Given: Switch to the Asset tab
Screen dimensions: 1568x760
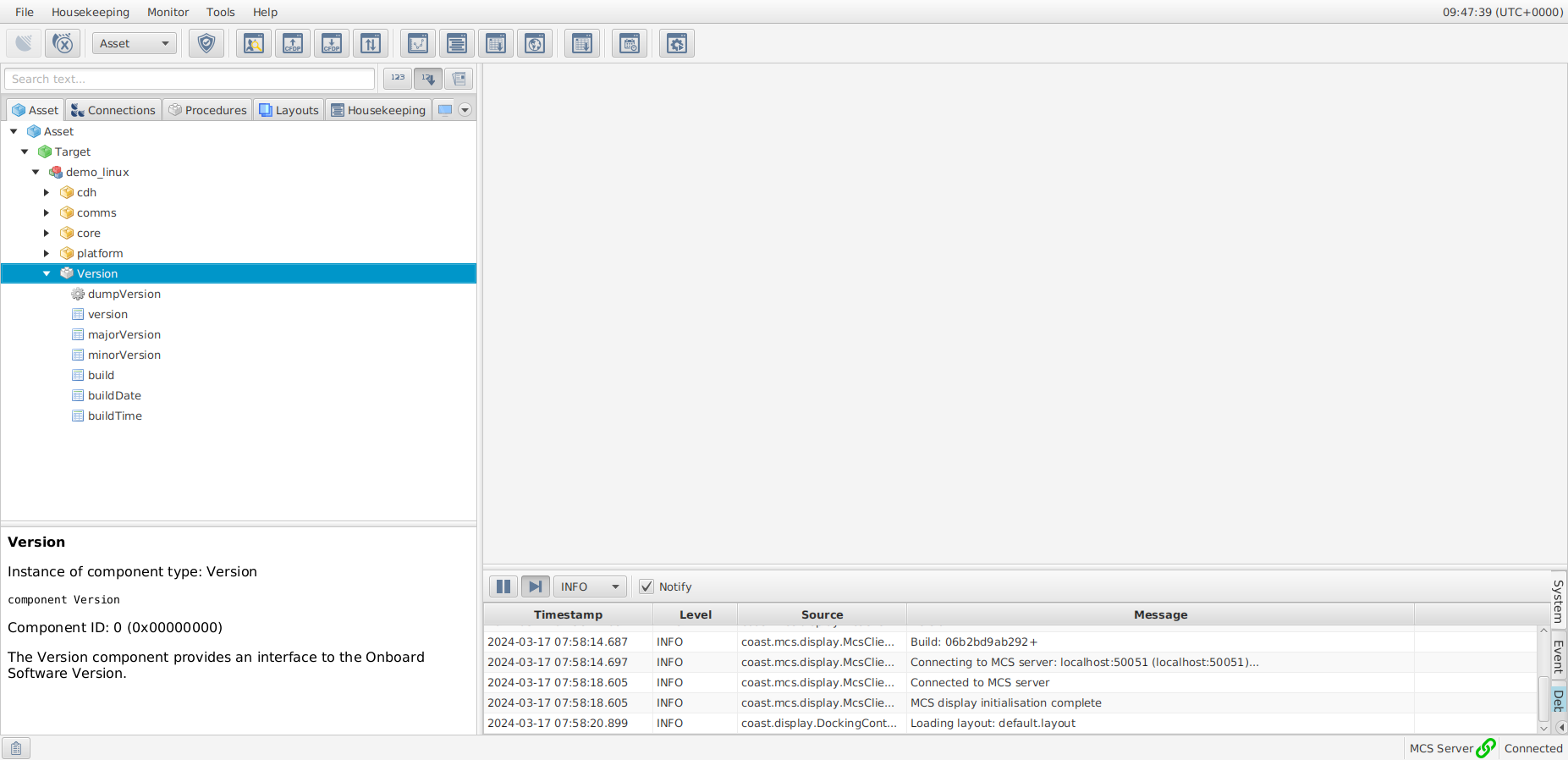Looking at the screenshot, I should pos(36,110).
